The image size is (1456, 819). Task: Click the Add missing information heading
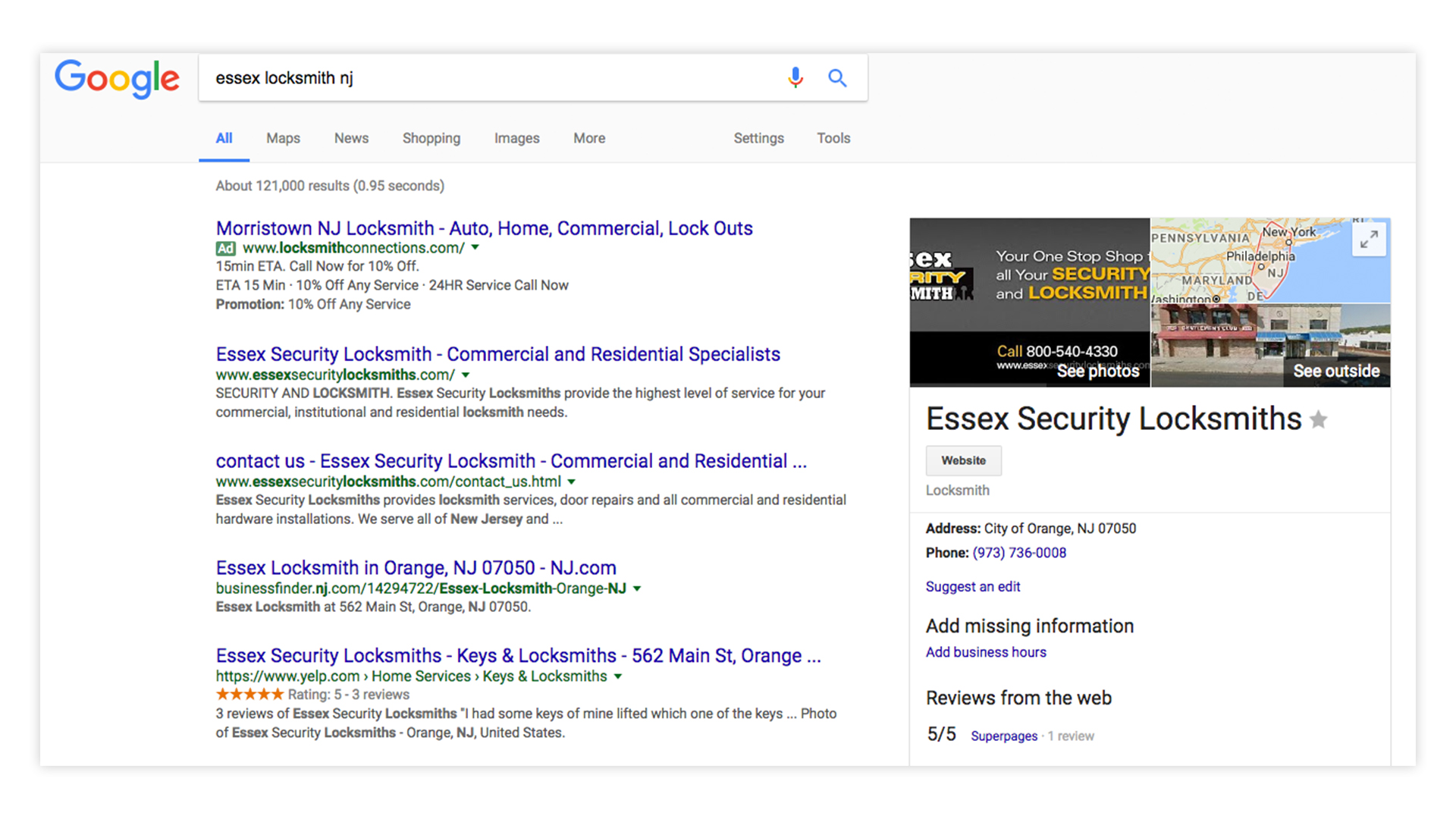tap(1030, 626)
